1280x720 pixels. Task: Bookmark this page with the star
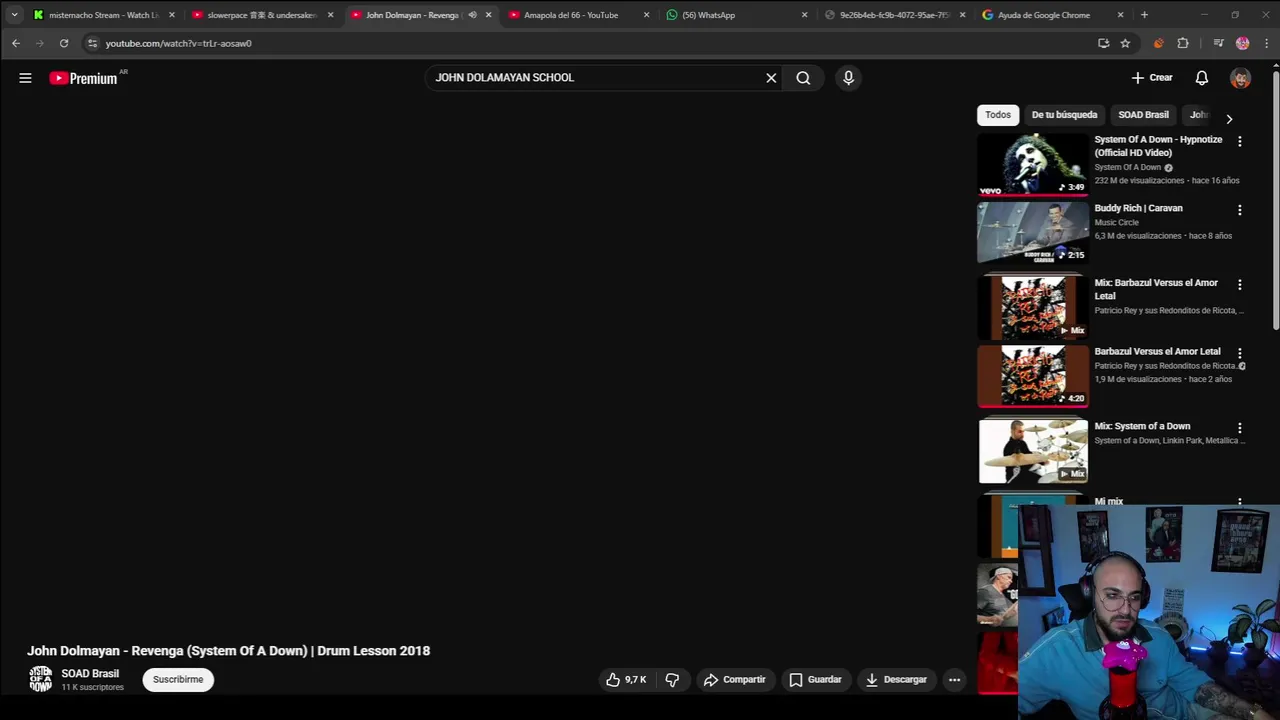1125,43
